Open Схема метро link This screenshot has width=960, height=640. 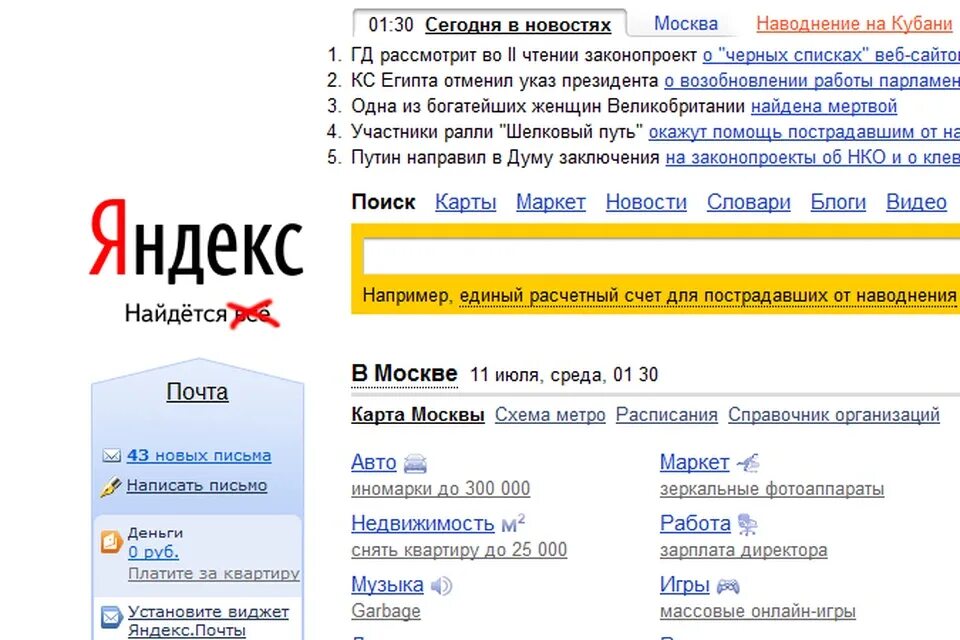coord(550,415)
